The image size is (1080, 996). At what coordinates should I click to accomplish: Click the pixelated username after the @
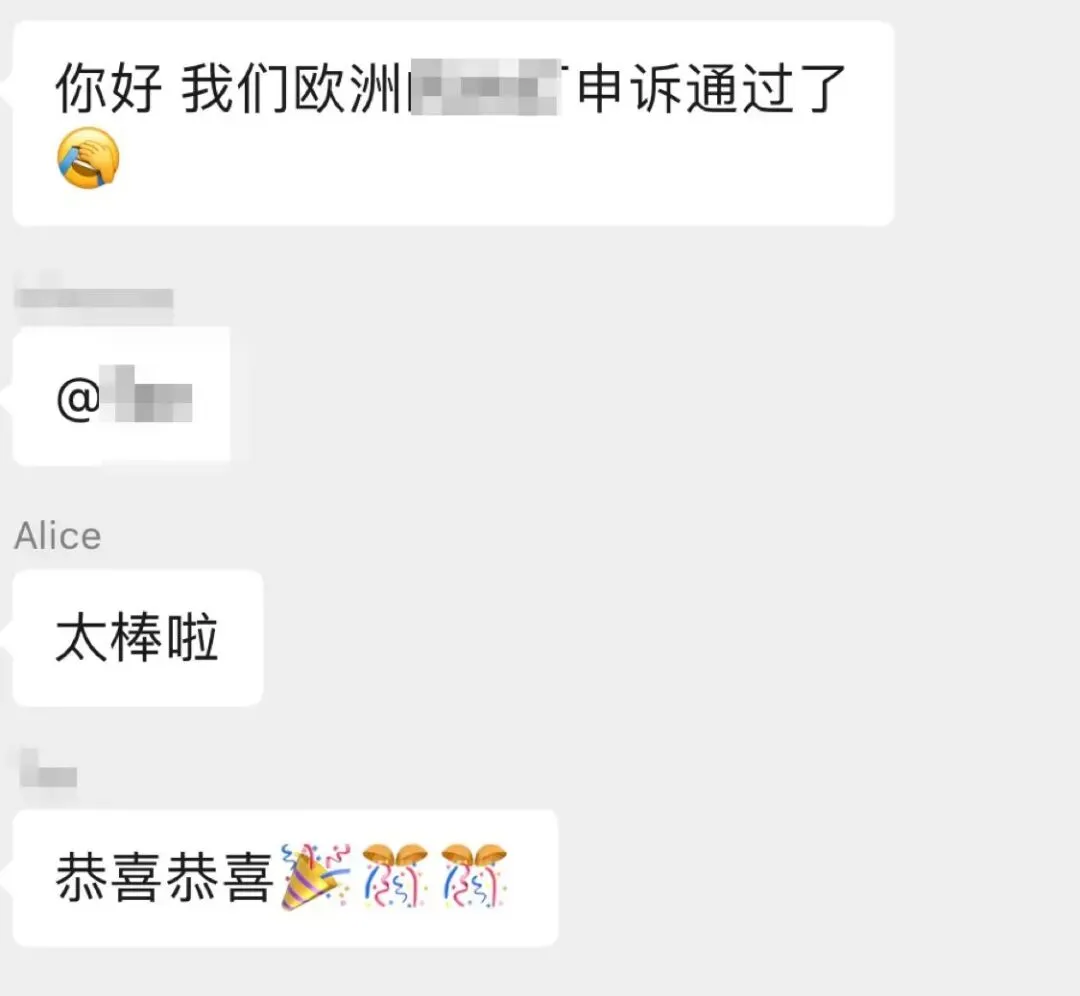click(x=146, y=393)
